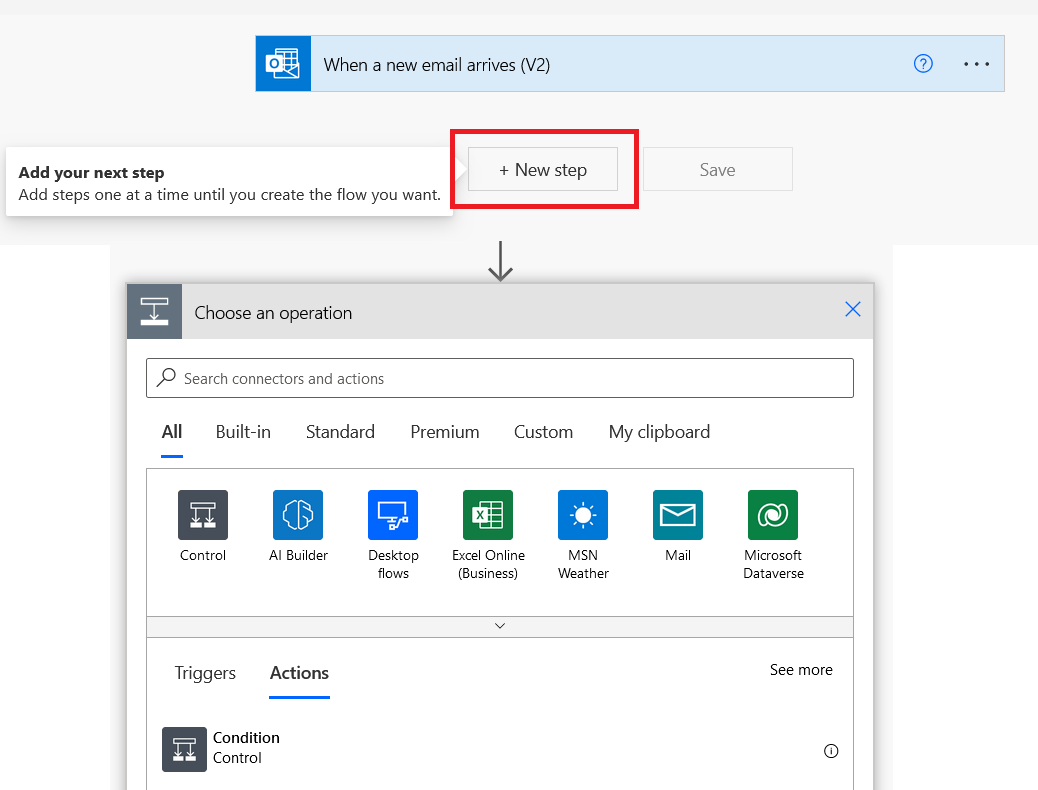Open the Premium connectors tab
The image size is (1038, 790).
click(445, 432)
